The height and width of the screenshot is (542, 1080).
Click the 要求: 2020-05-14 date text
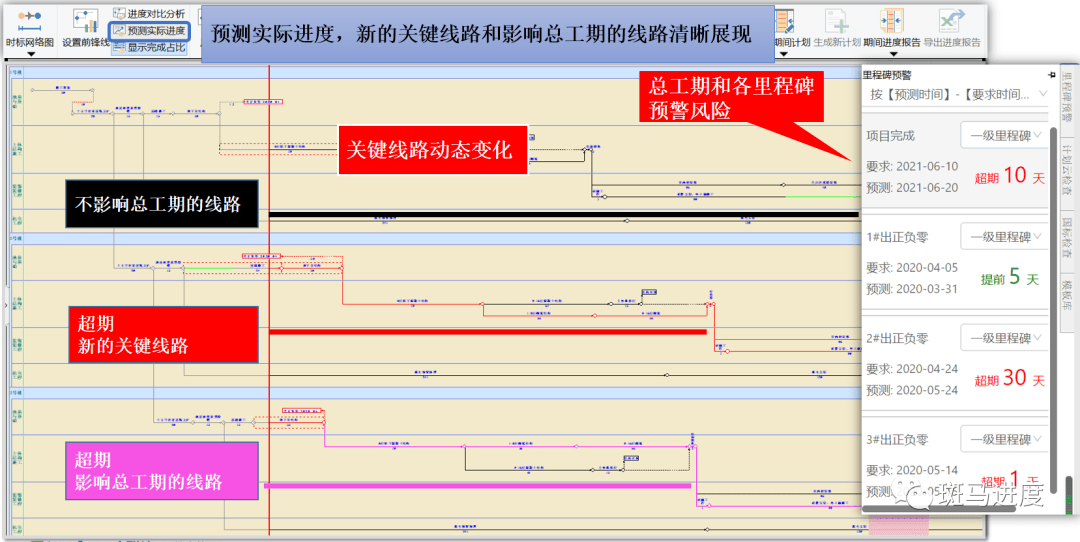coord(912,470)
